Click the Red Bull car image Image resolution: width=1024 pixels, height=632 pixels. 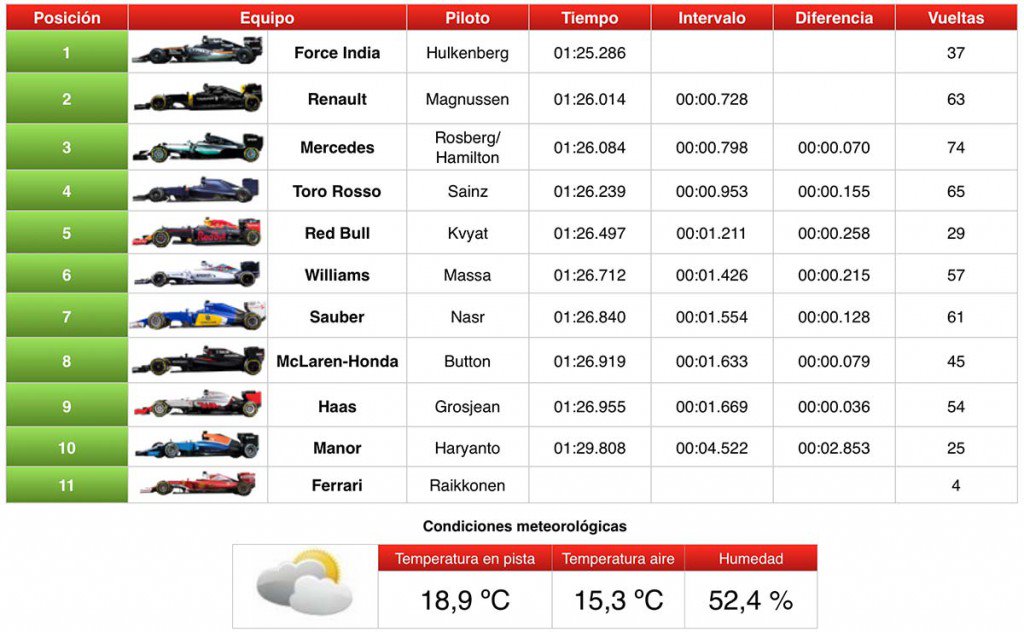point(197,232)
